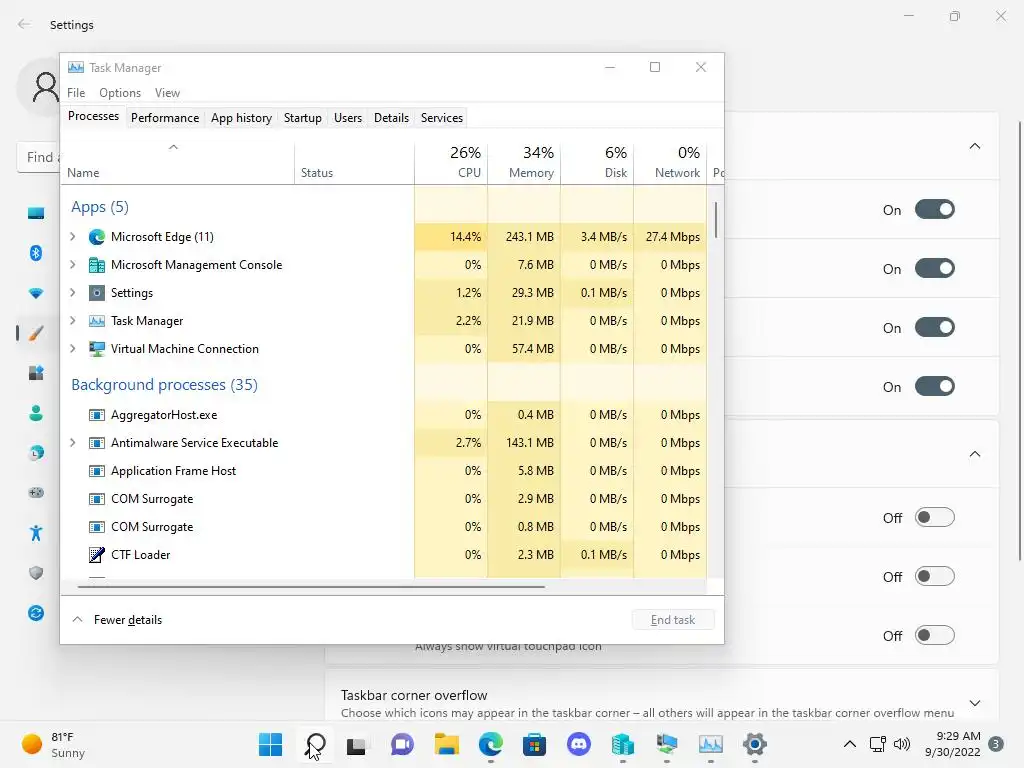Select the AggregatorHost.exe process icon
This screenshot has width=1024, height=768.
[97, 415]
